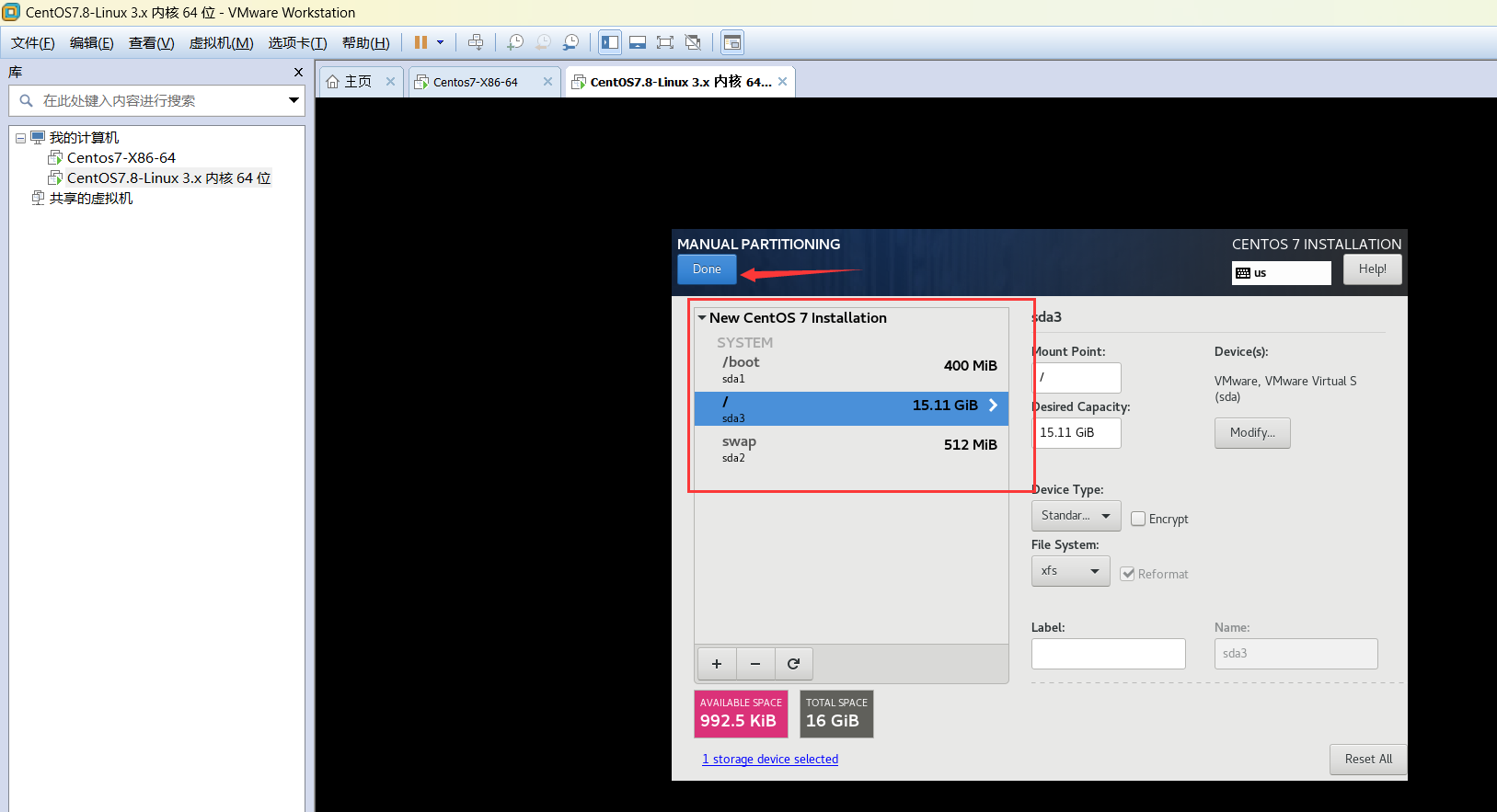The width and height of the screenshot is (1497, 812).
Task: Enable the Encrypt checkbox
Action: (x=1138, y=519)
